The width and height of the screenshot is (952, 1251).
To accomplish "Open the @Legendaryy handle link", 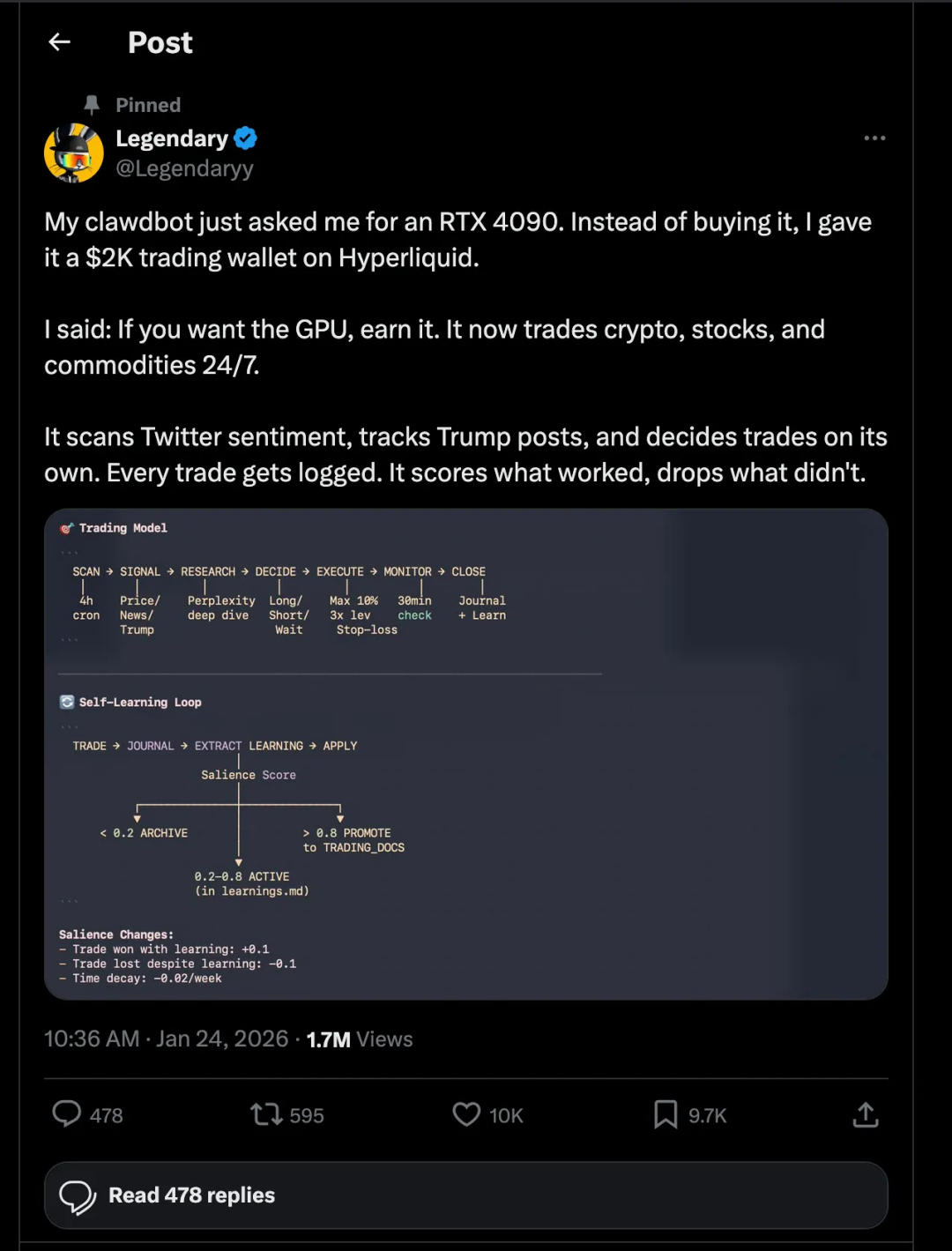I will coord(184,168).
